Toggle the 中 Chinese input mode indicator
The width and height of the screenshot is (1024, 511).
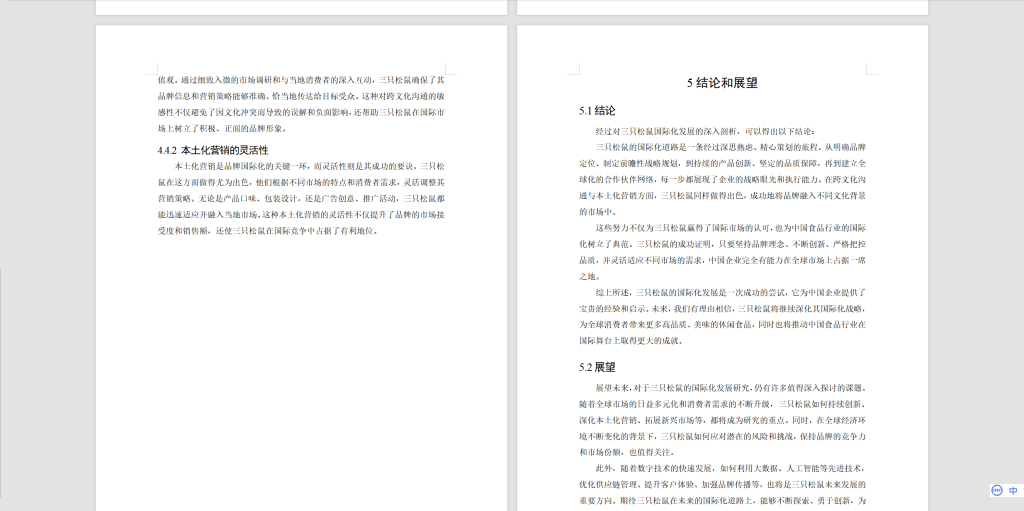(x=1014, y=490)
